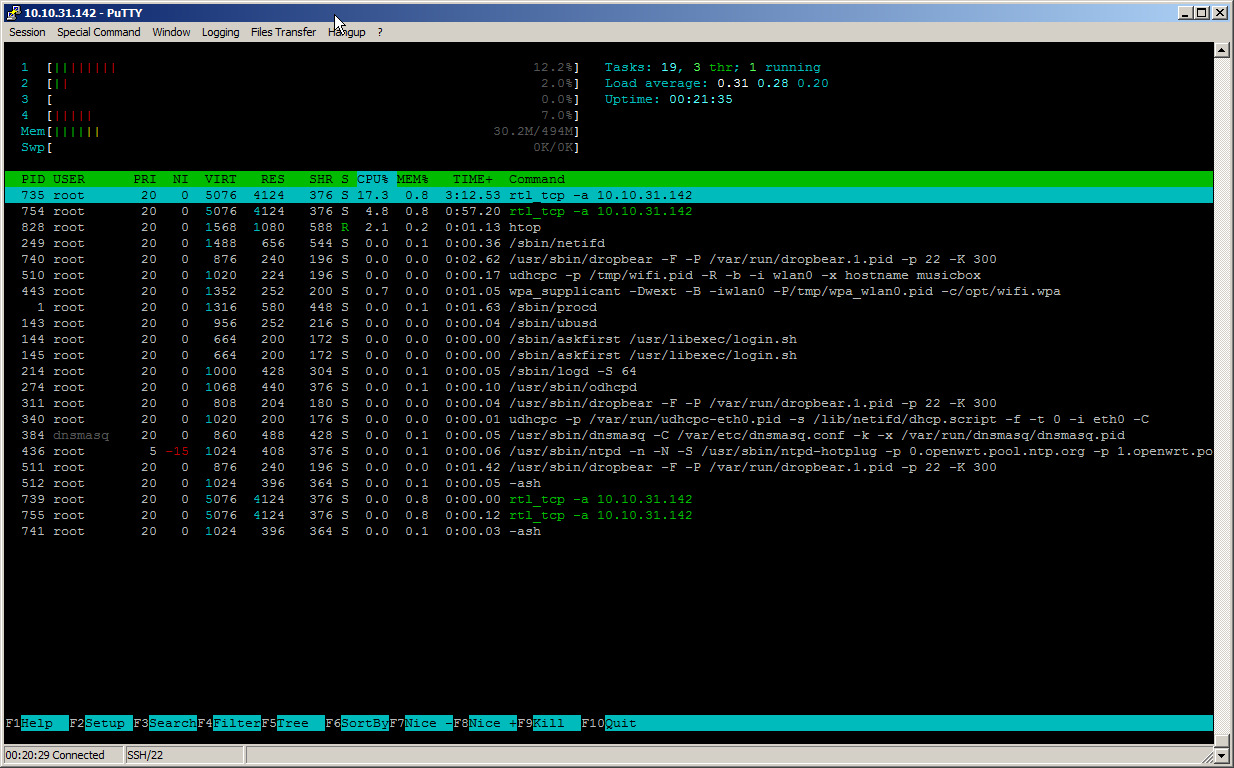Click the F2 Setup button

(101, 723)
